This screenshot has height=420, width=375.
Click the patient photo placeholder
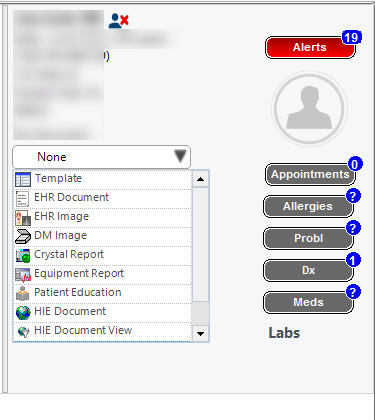click(309, 108)
